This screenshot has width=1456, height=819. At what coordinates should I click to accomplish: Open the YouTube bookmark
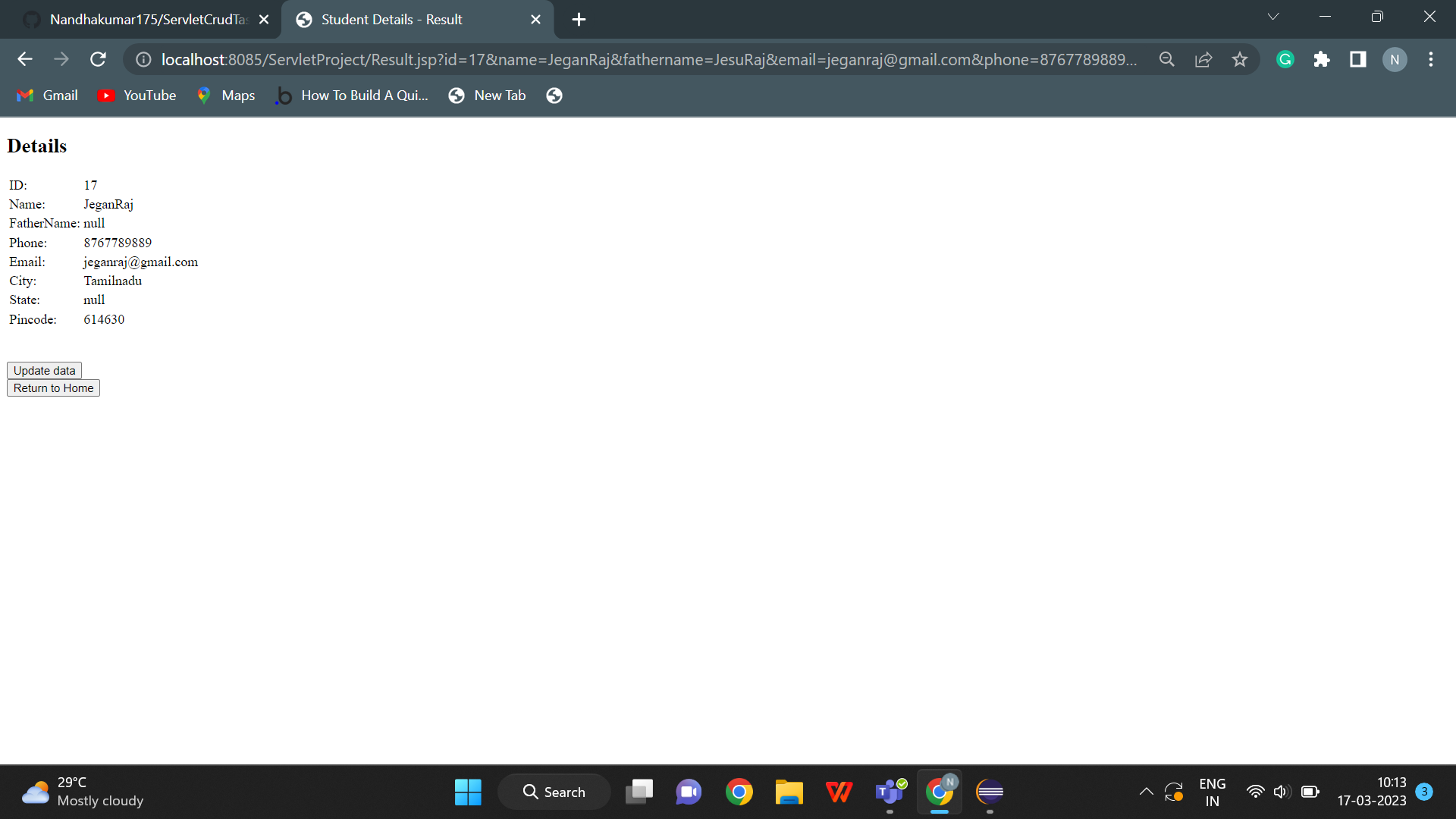[x=136, y=95]
